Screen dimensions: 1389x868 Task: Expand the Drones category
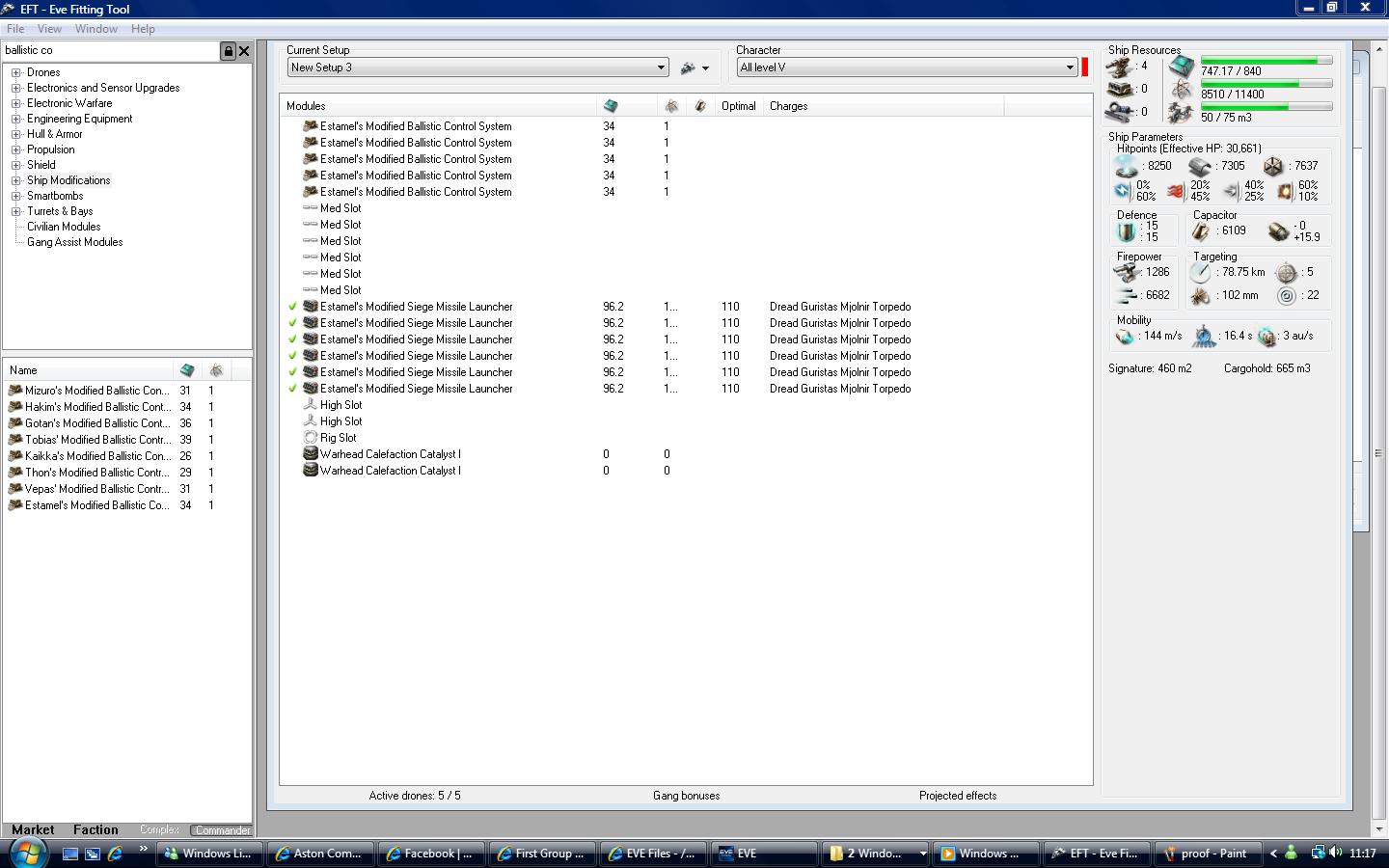coord(15,72)
